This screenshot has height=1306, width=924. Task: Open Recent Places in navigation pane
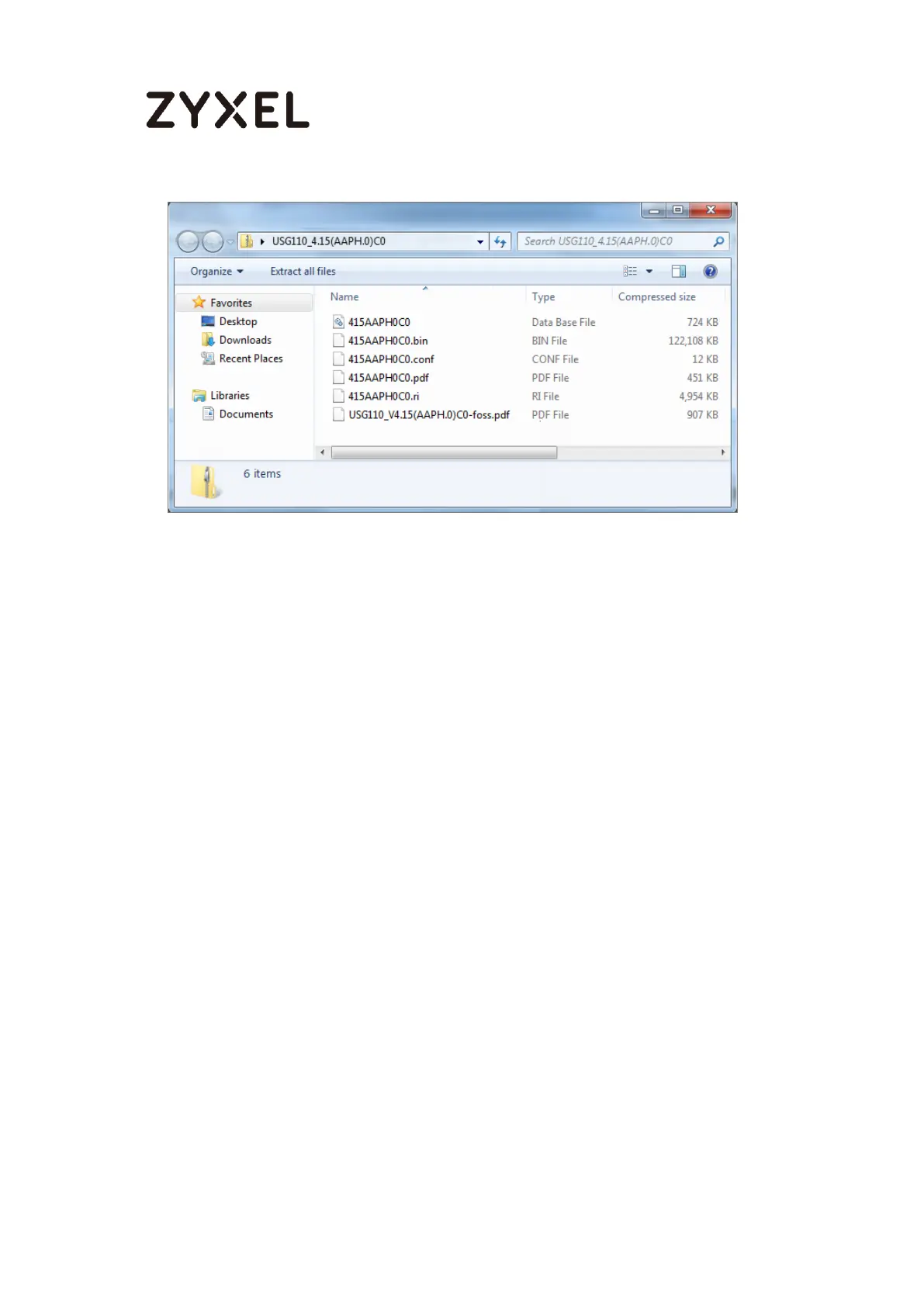pyautogui.click(x=251, y=359)
